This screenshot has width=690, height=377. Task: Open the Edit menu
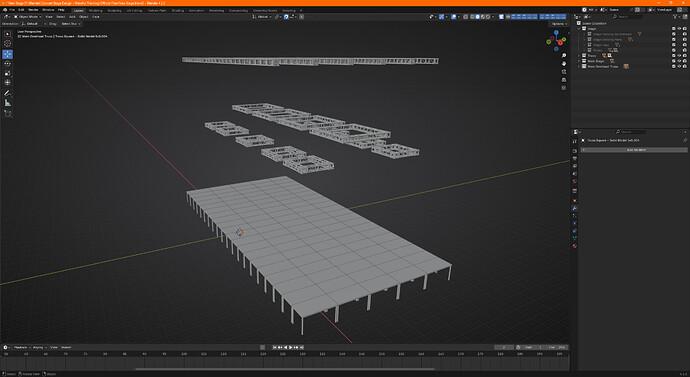(x=21, y=10)
